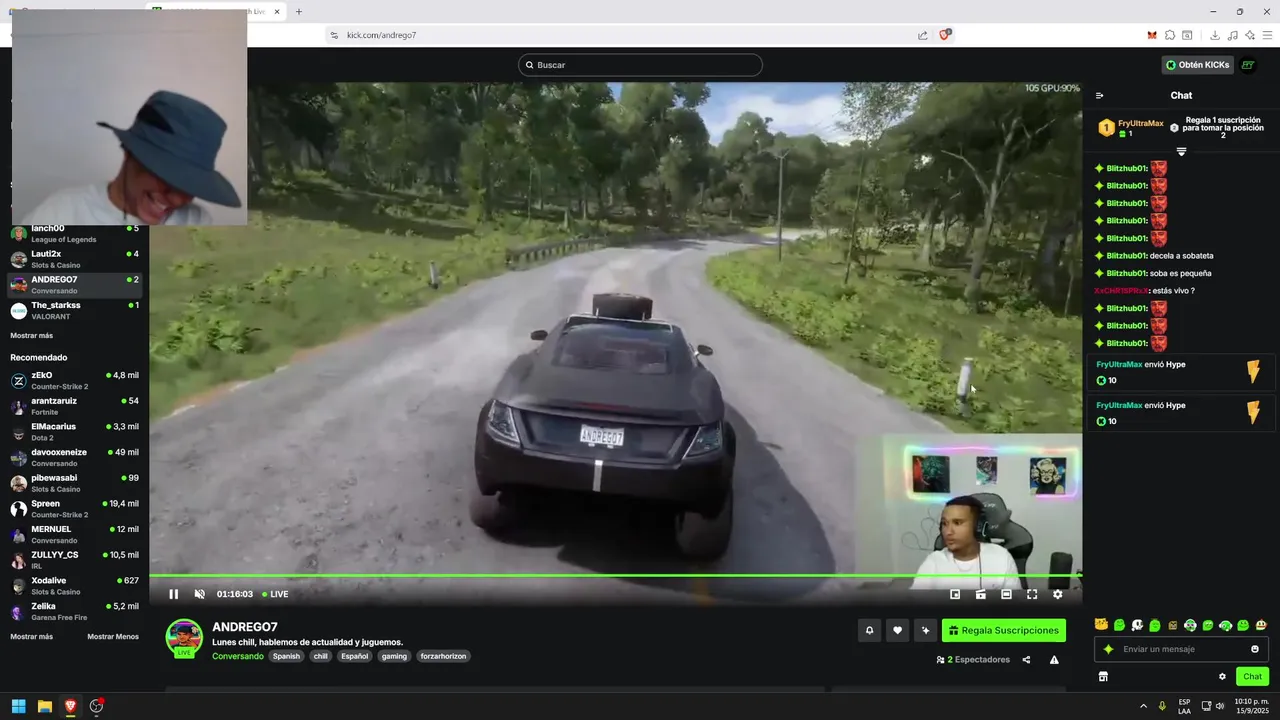Toggle the notification bell for ANDREGO7
This screenshot has height=720, width=1280.
870,630
